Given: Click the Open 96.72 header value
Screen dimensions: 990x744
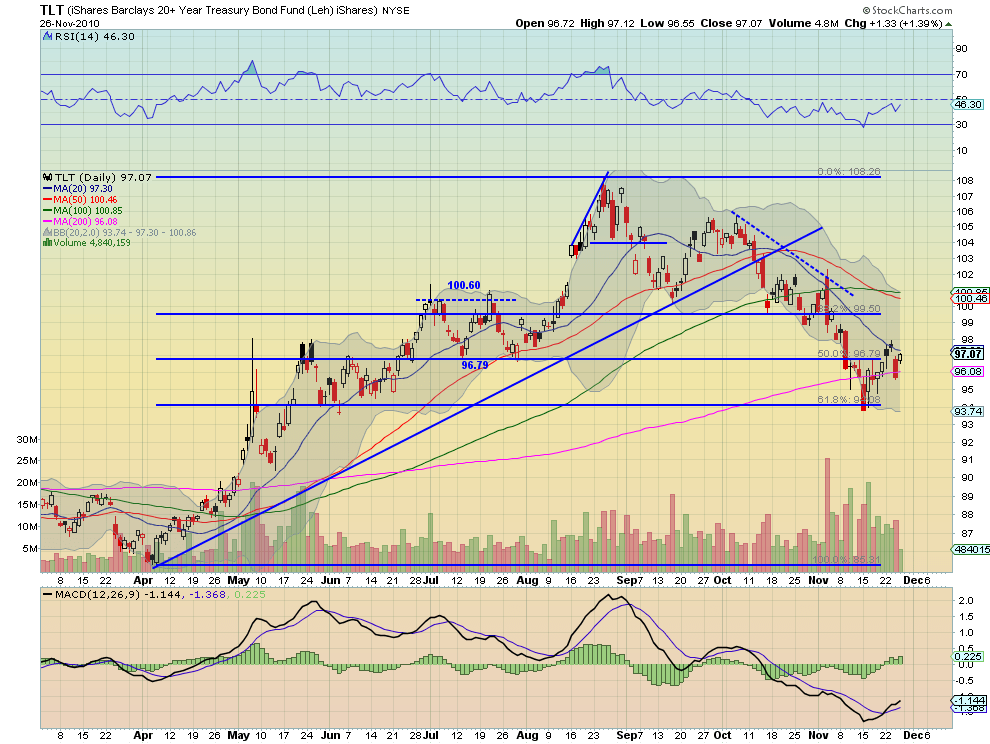Looking at the screenshot, I should [545, 23].
